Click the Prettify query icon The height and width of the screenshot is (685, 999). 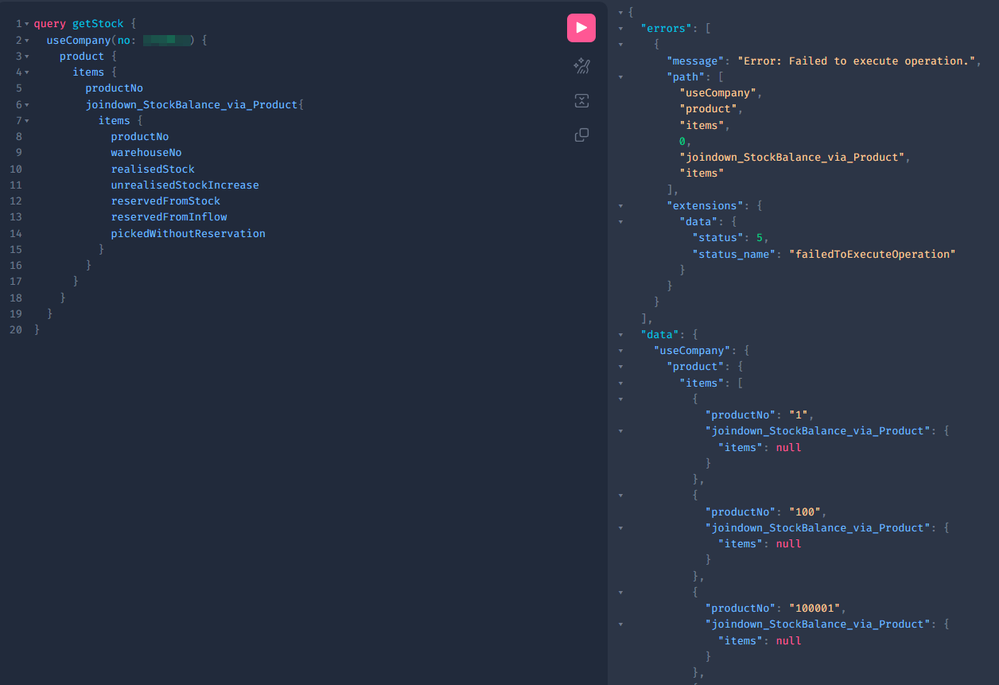coord(581,66)
